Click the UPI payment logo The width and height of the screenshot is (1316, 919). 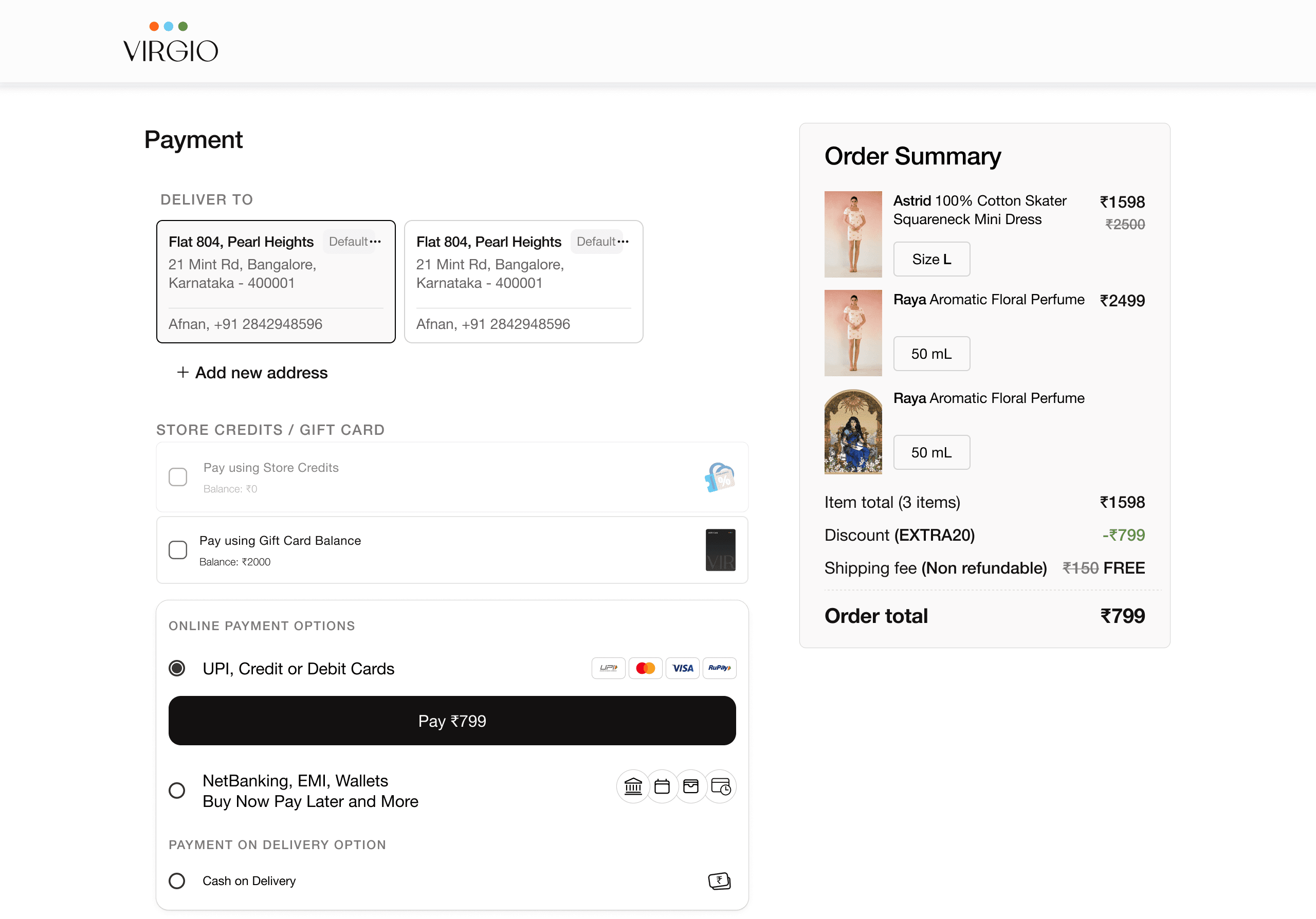[608, 668]
